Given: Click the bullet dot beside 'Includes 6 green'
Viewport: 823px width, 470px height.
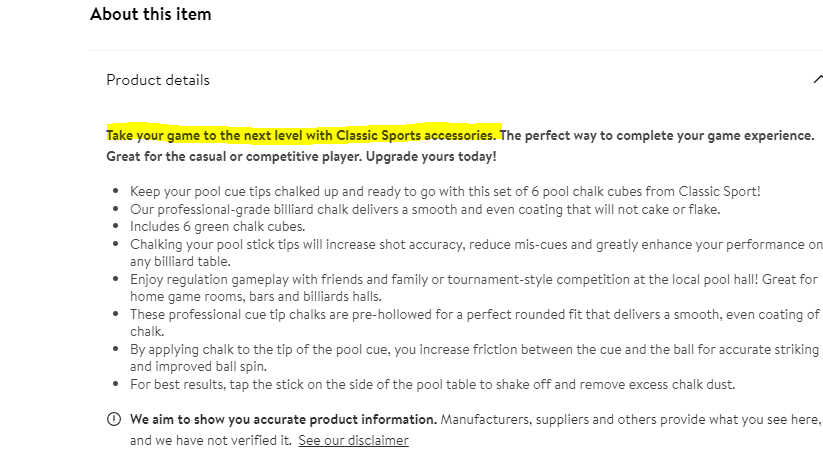Looking at the screenshot, I should [115, 226].
